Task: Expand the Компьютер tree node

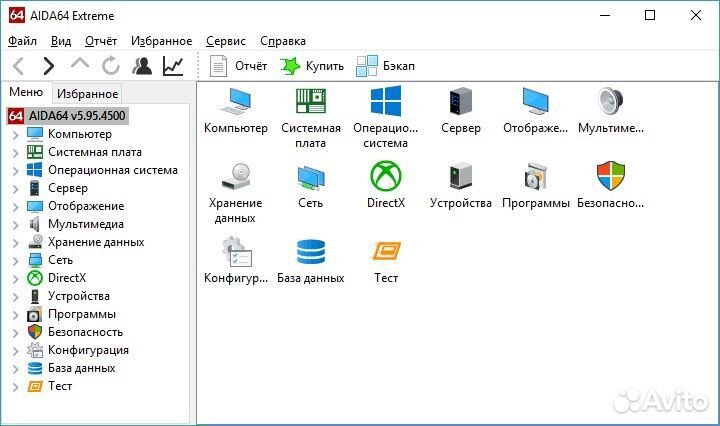Action: click(x=15, y=134)
